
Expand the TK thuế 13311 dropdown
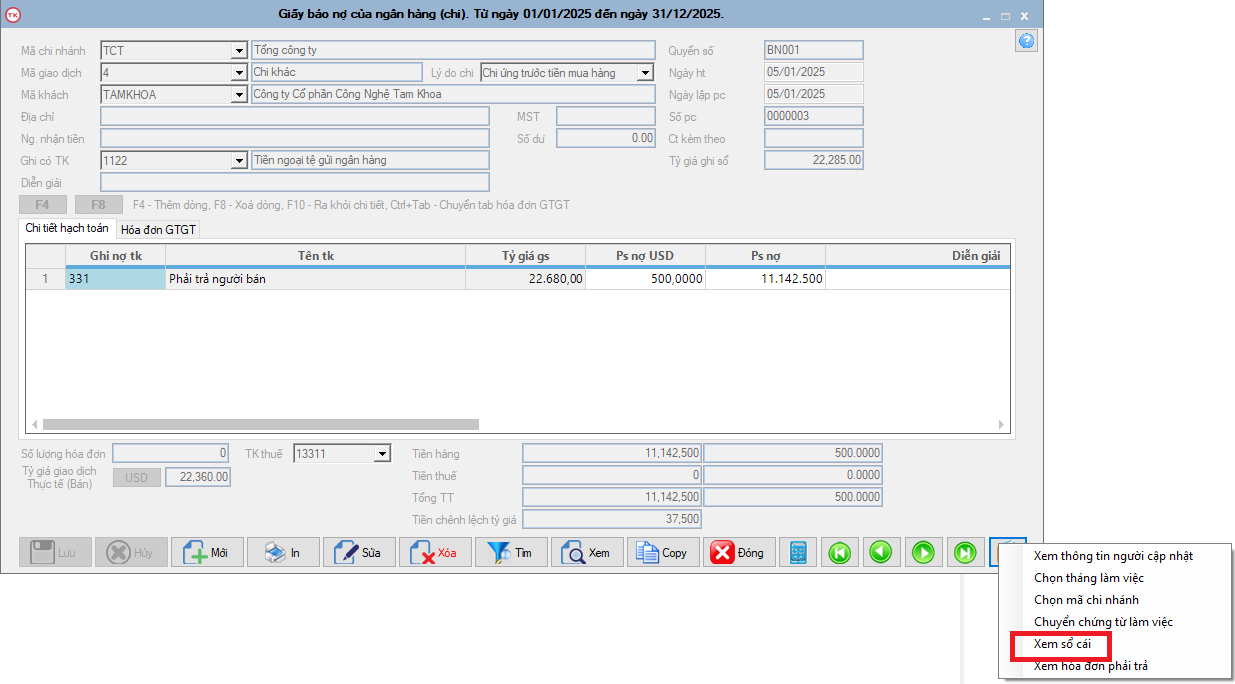(381, 454)
